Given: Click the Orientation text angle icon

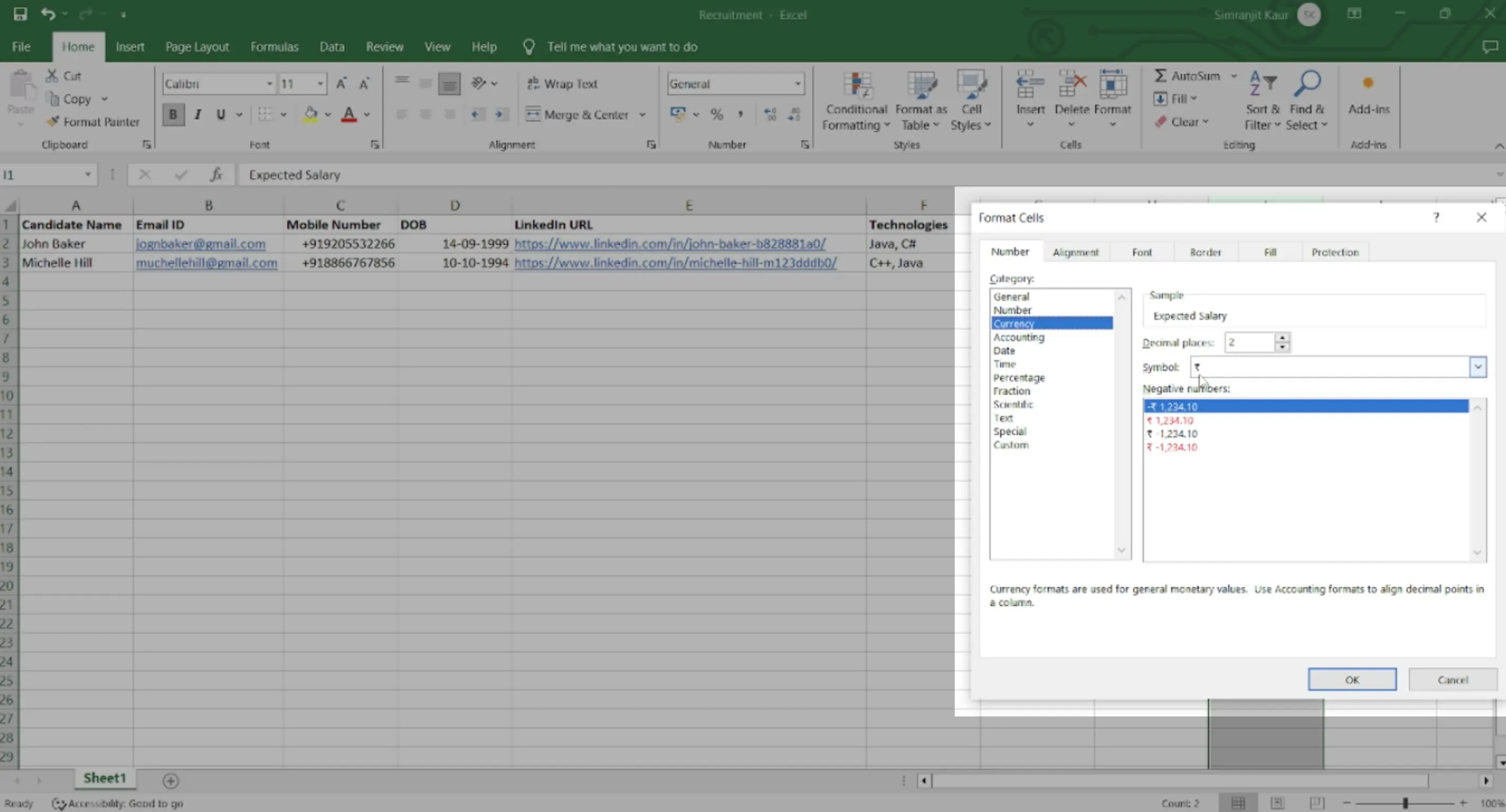Looking at the screenshot, I should pyautogui.click(x=479, y=83).
